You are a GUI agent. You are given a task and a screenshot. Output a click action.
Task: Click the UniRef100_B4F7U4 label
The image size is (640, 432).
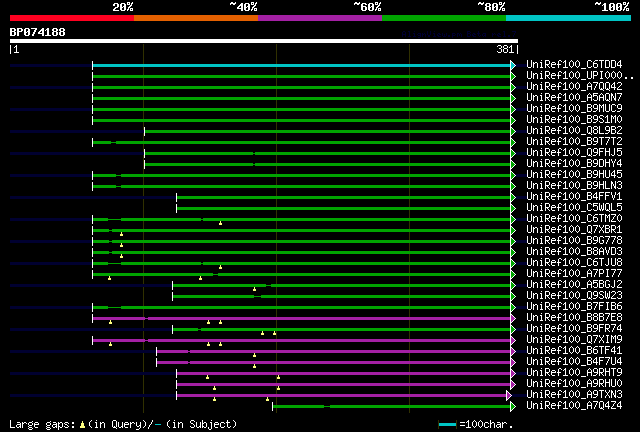[574, 362]
